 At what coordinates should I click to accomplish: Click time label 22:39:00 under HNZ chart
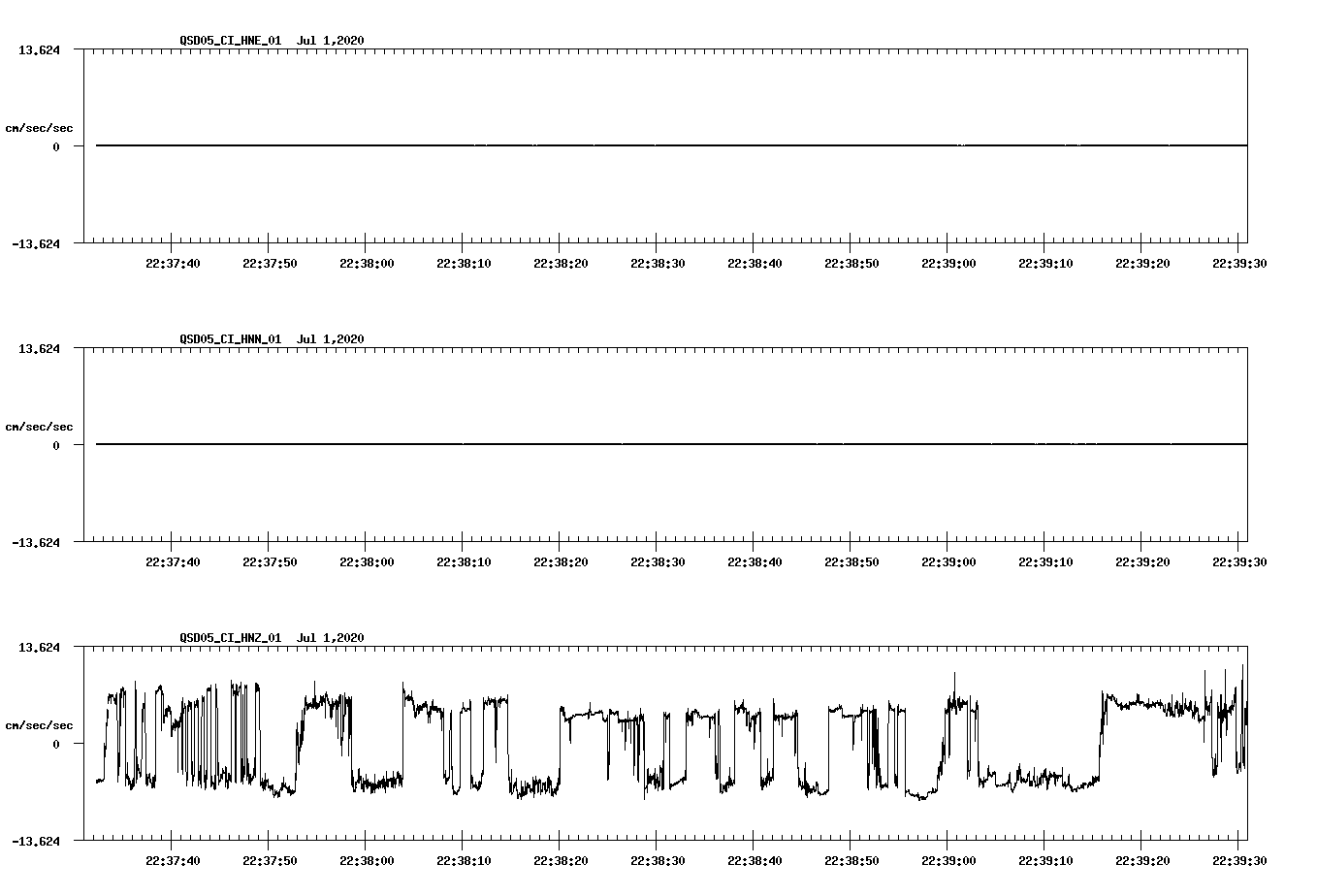(x=948, y=860)
